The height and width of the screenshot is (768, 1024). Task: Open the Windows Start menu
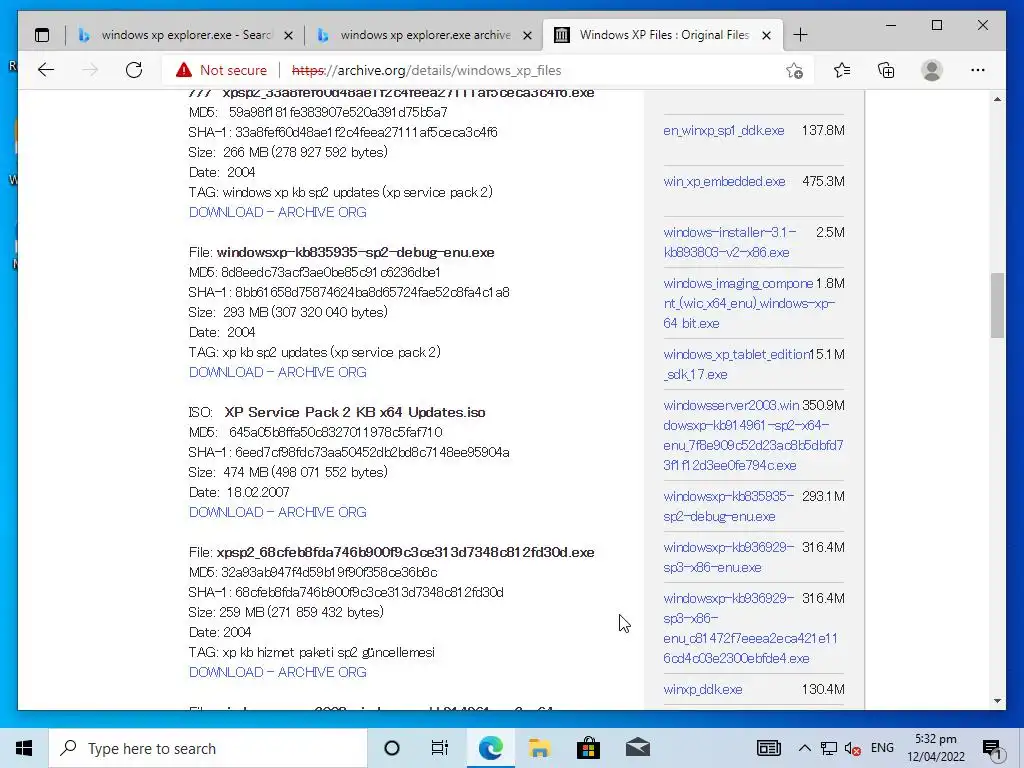pyautogui.click(x=24, y=748)
